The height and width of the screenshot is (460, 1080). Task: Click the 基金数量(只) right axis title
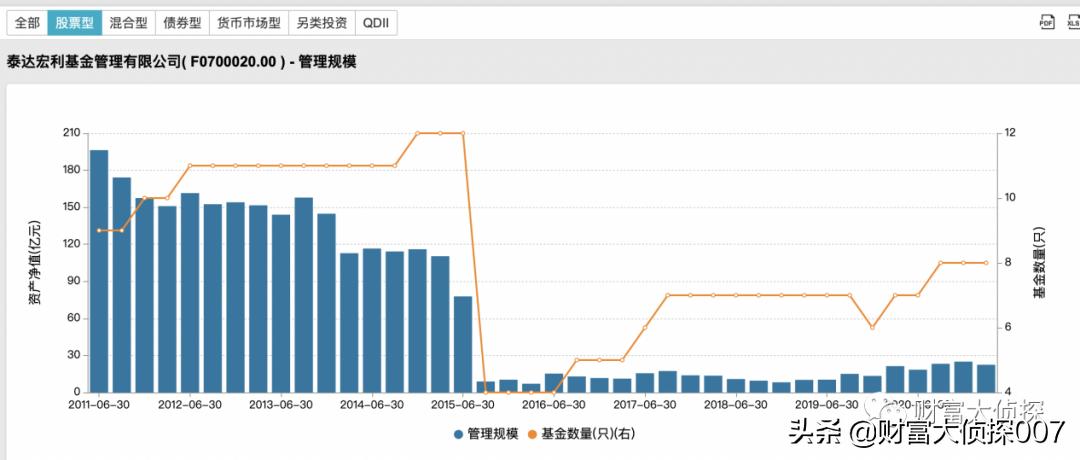coord(1039,263)
